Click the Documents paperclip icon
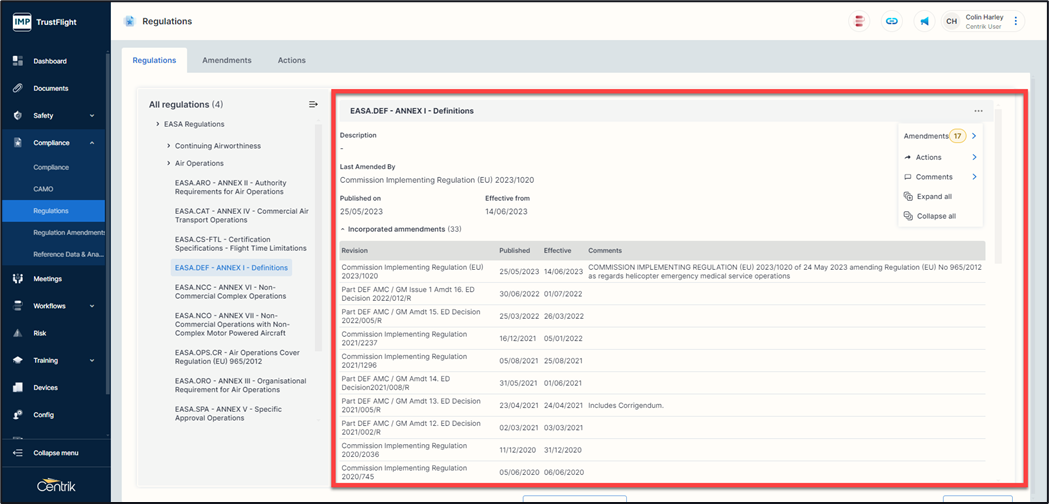 pyautogui.click(x=18, y=88)
